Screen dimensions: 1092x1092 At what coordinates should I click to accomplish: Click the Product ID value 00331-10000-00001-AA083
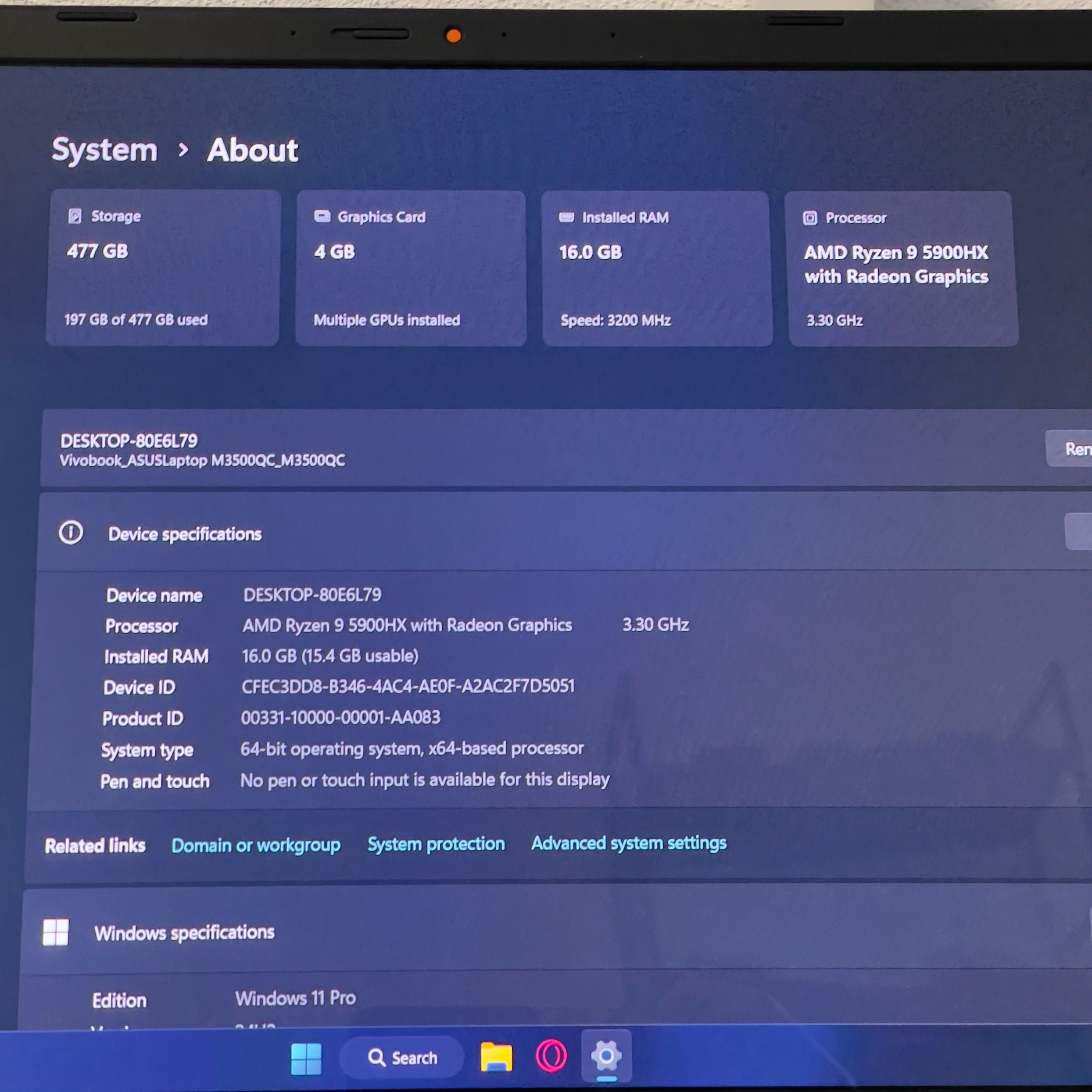click(340, 717)
